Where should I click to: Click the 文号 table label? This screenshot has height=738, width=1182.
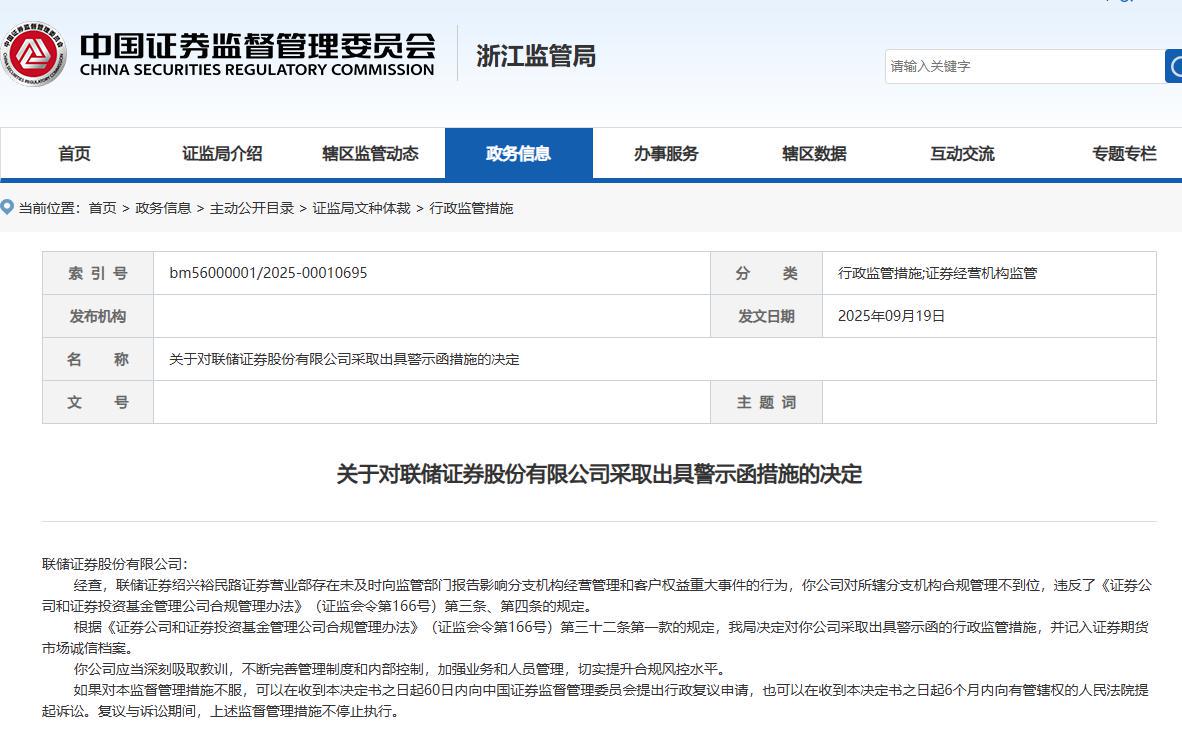click(98, 403)
